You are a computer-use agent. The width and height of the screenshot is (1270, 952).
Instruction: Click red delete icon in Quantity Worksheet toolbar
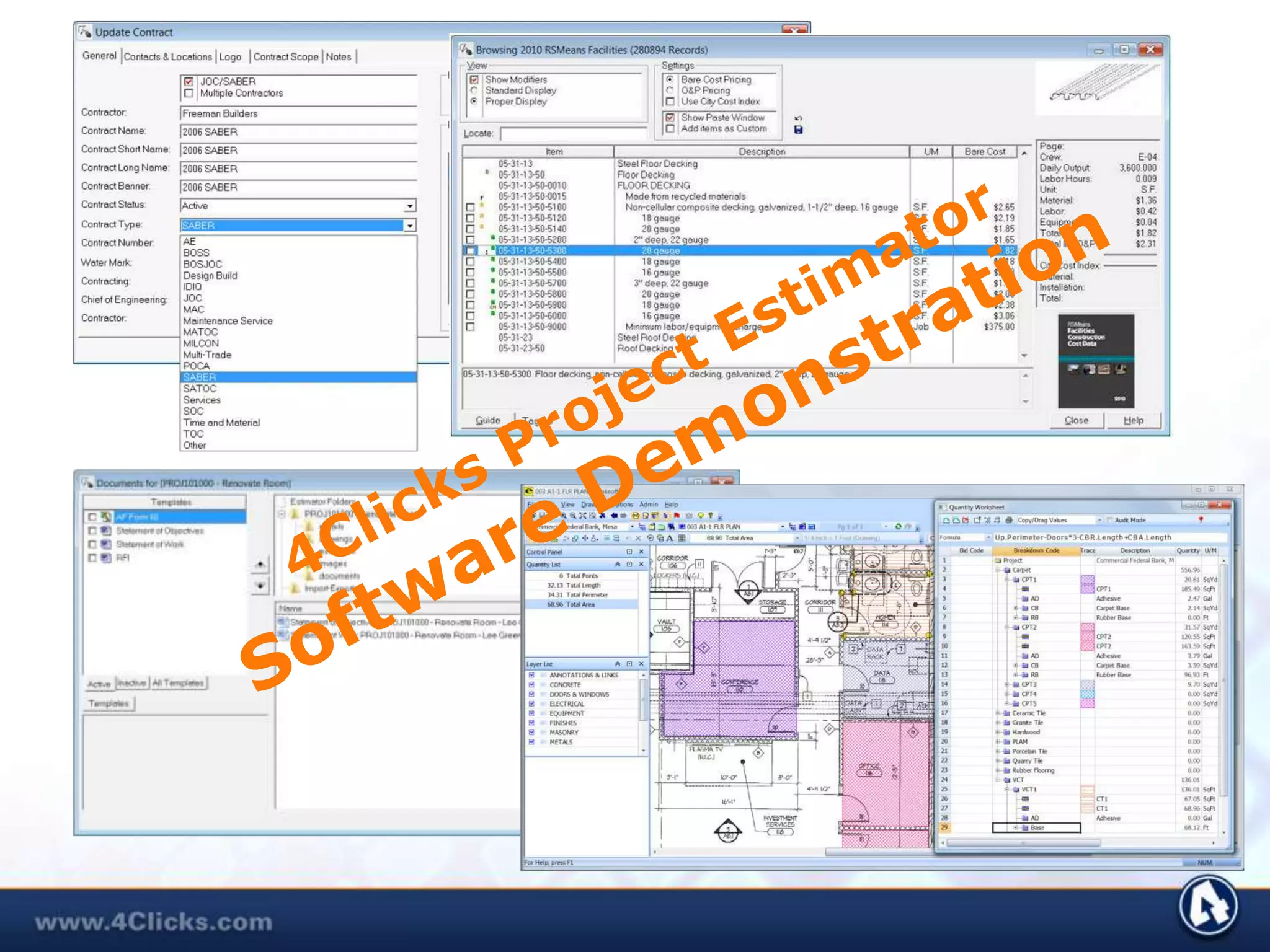pyautogui.click(x=966, y=521)
